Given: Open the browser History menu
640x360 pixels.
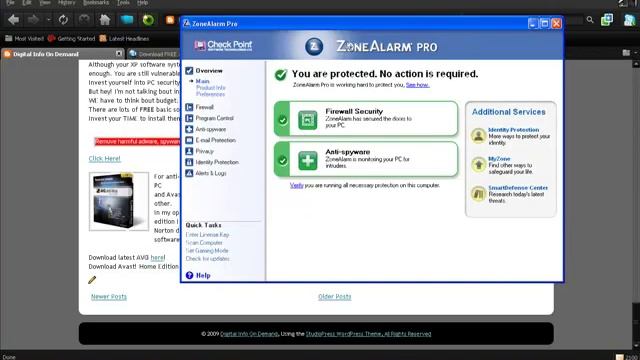Looking at the screenshot, I should [67, 2].
